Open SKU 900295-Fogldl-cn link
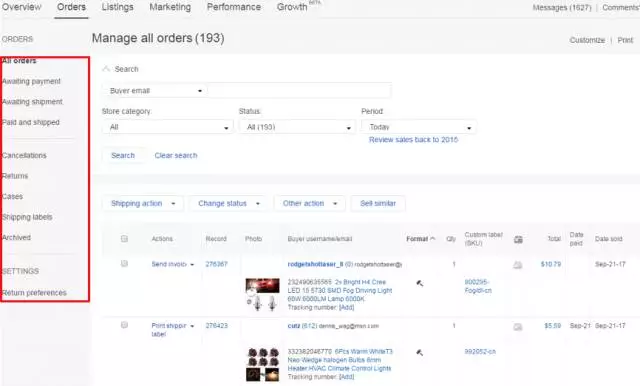Screen dimensions: 640x386 [478, 286]
